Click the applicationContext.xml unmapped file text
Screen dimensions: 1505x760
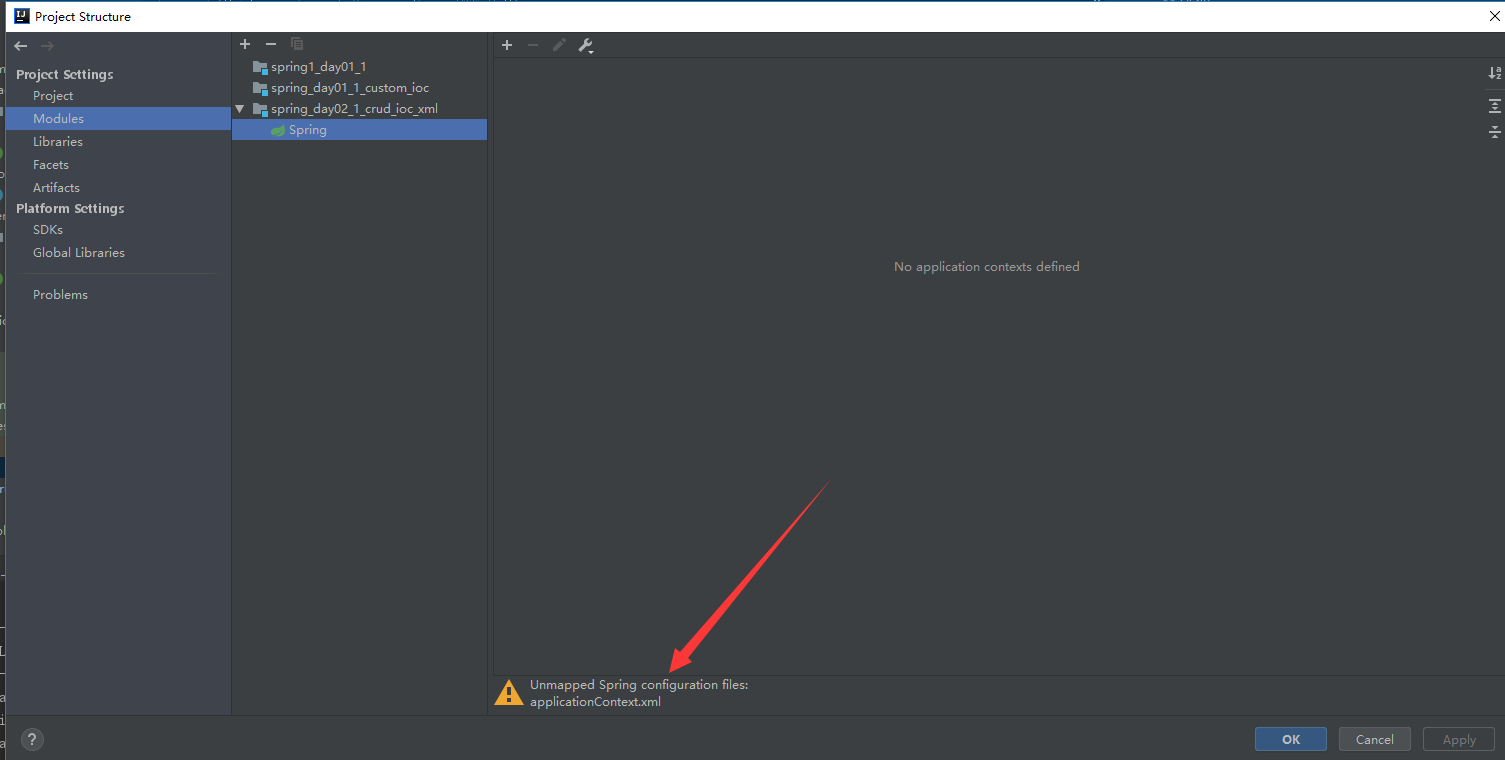pyautogui.click(x=595, y=702)
